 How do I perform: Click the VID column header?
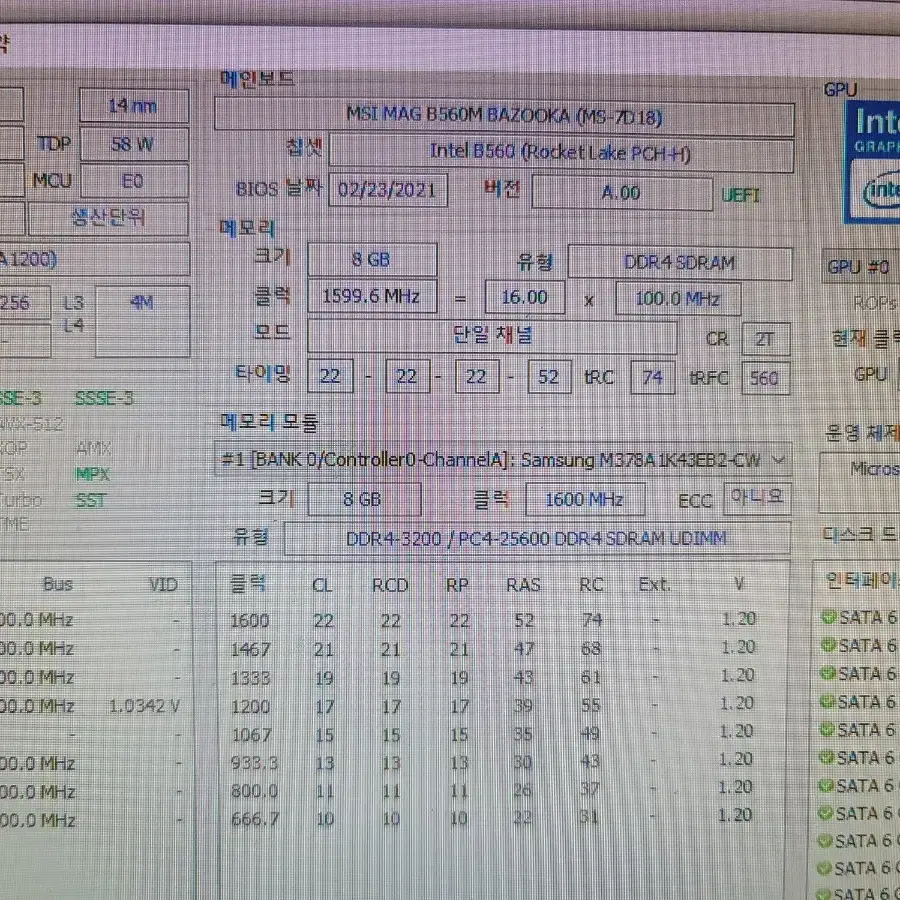click(164, 585)
